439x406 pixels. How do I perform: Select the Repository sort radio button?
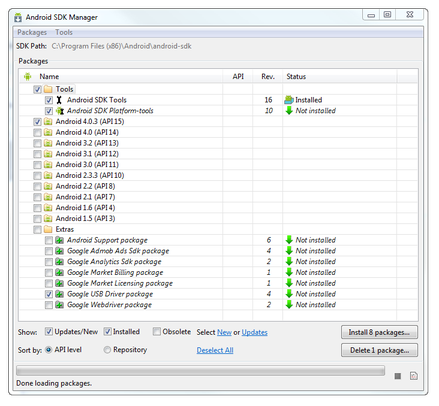(x=107, y=350)
